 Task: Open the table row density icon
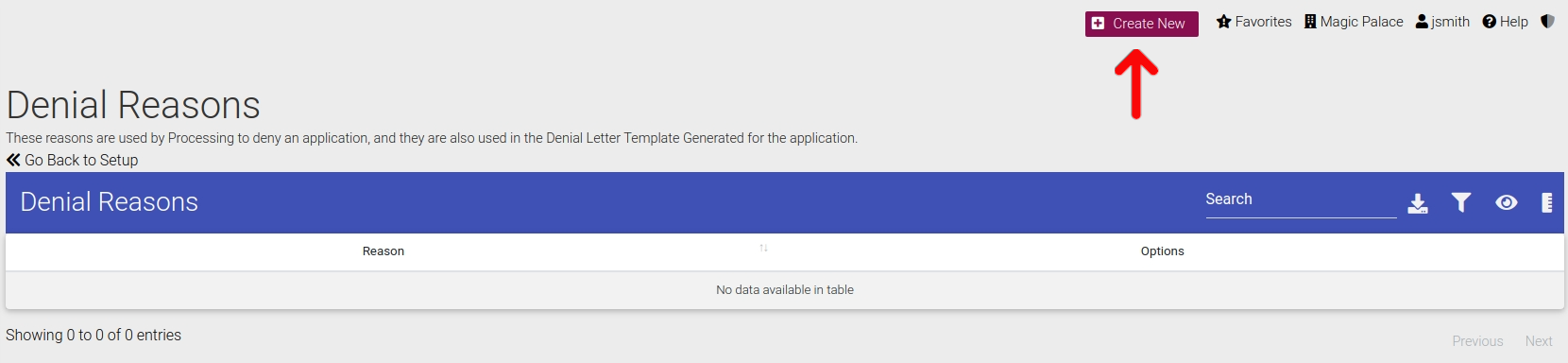(x=1546, y=202)
